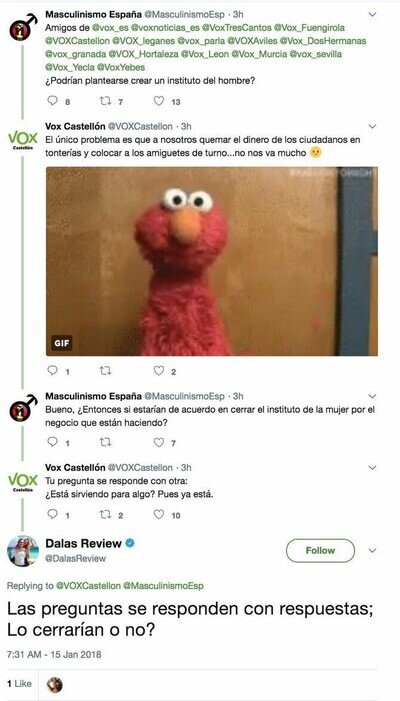Open Dalas Review profile picture
Viewport: 400px width, 701px height.
coord(23,551)
